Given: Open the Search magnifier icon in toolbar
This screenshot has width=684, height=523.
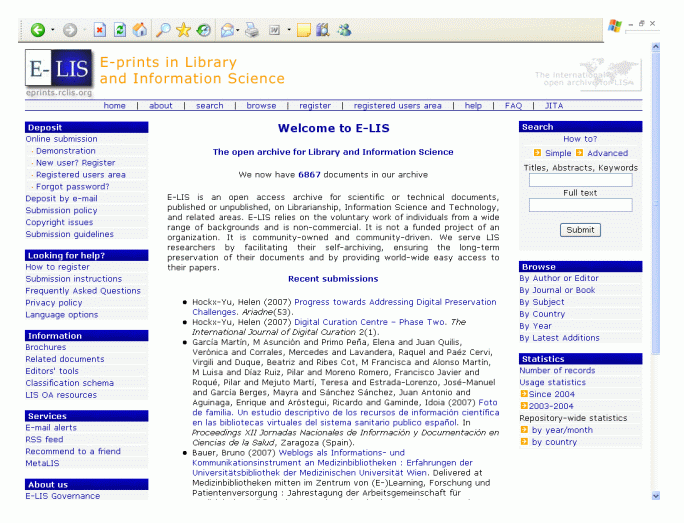Looking at the screenshot, I should click(163, 30).
